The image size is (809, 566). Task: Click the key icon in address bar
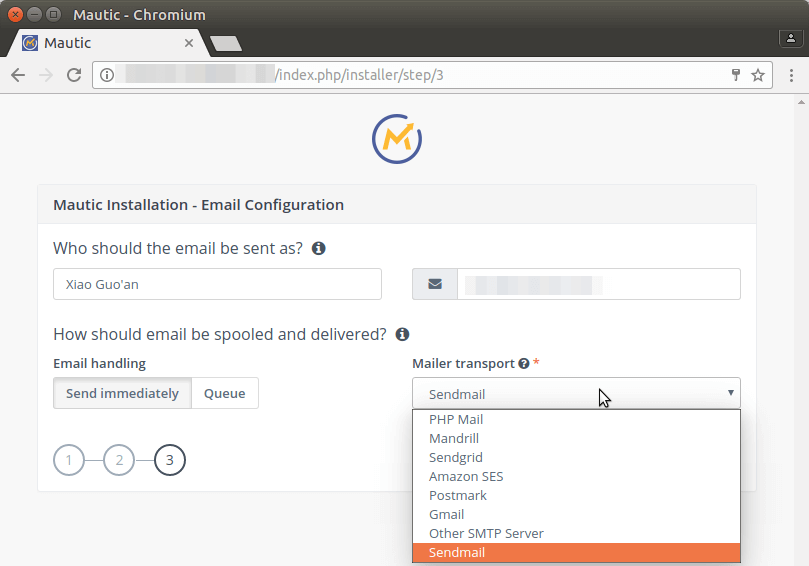coord(736,75)
